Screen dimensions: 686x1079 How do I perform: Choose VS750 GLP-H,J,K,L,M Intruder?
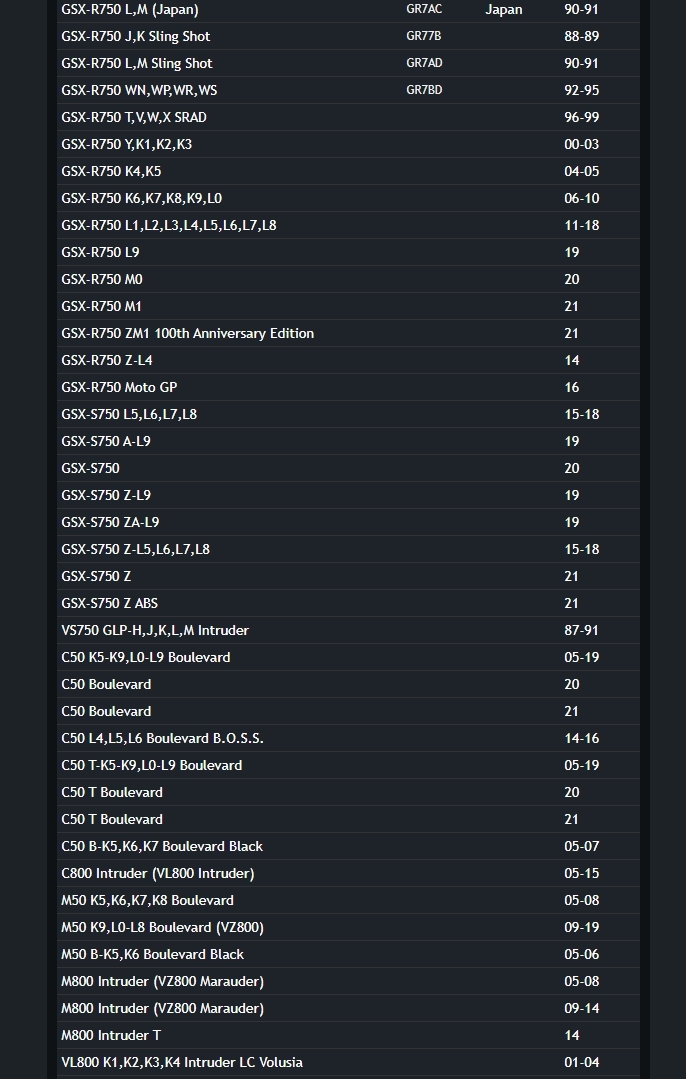tap(155, 631)
